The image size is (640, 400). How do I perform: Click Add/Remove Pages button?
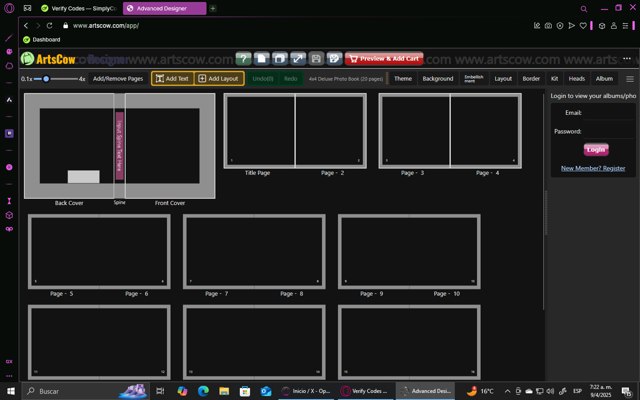pyautogui.click(x=118, y=79)
